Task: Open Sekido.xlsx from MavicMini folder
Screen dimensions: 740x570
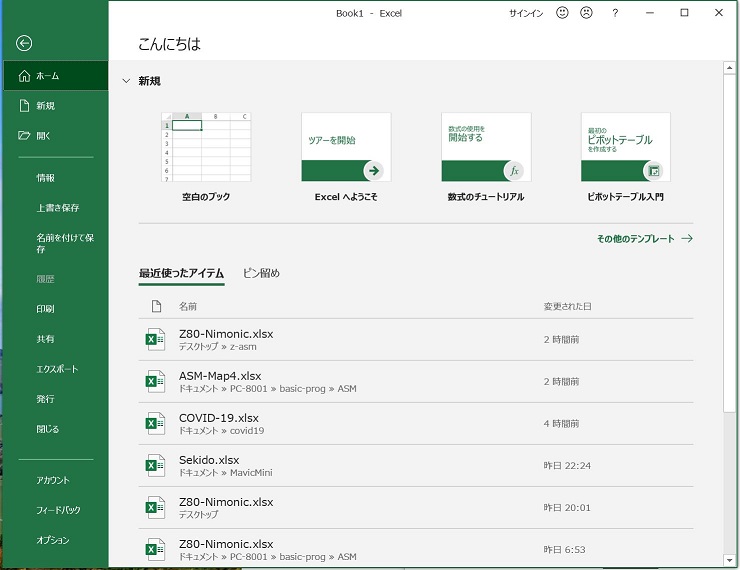Action: [x=416, y=465]
